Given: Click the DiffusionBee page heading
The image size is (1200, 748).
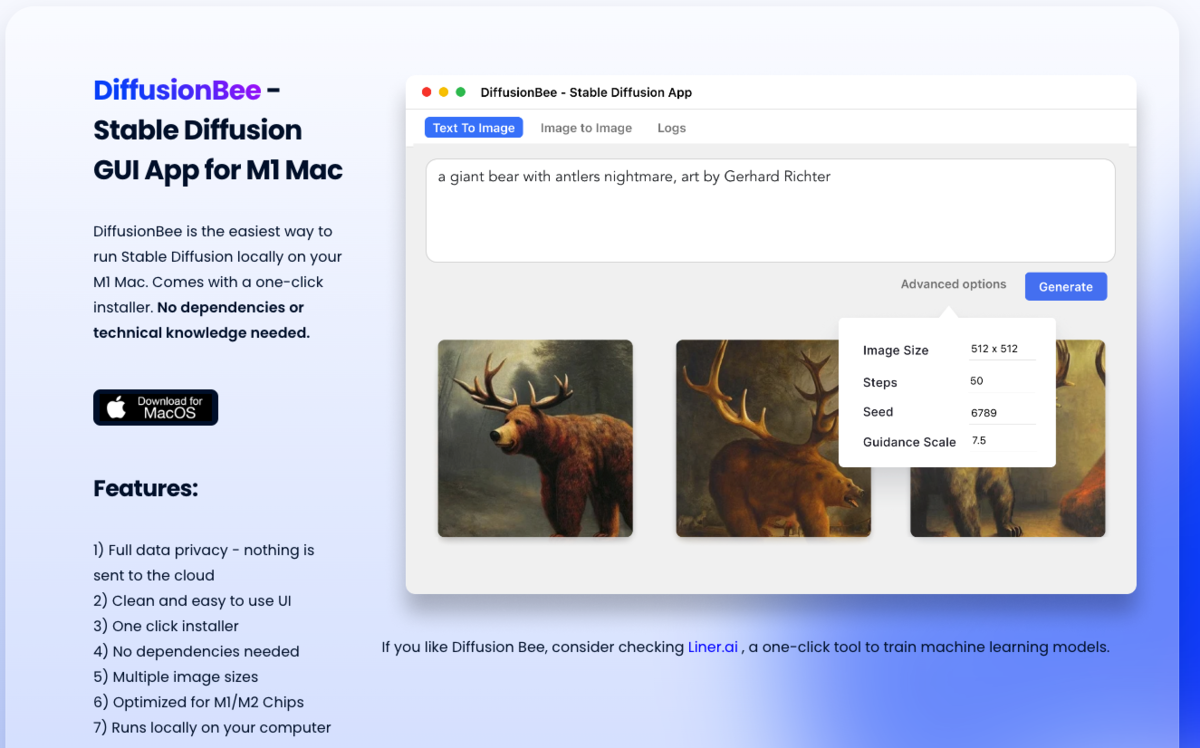Looking at the screenshot, I should point(179,90).
